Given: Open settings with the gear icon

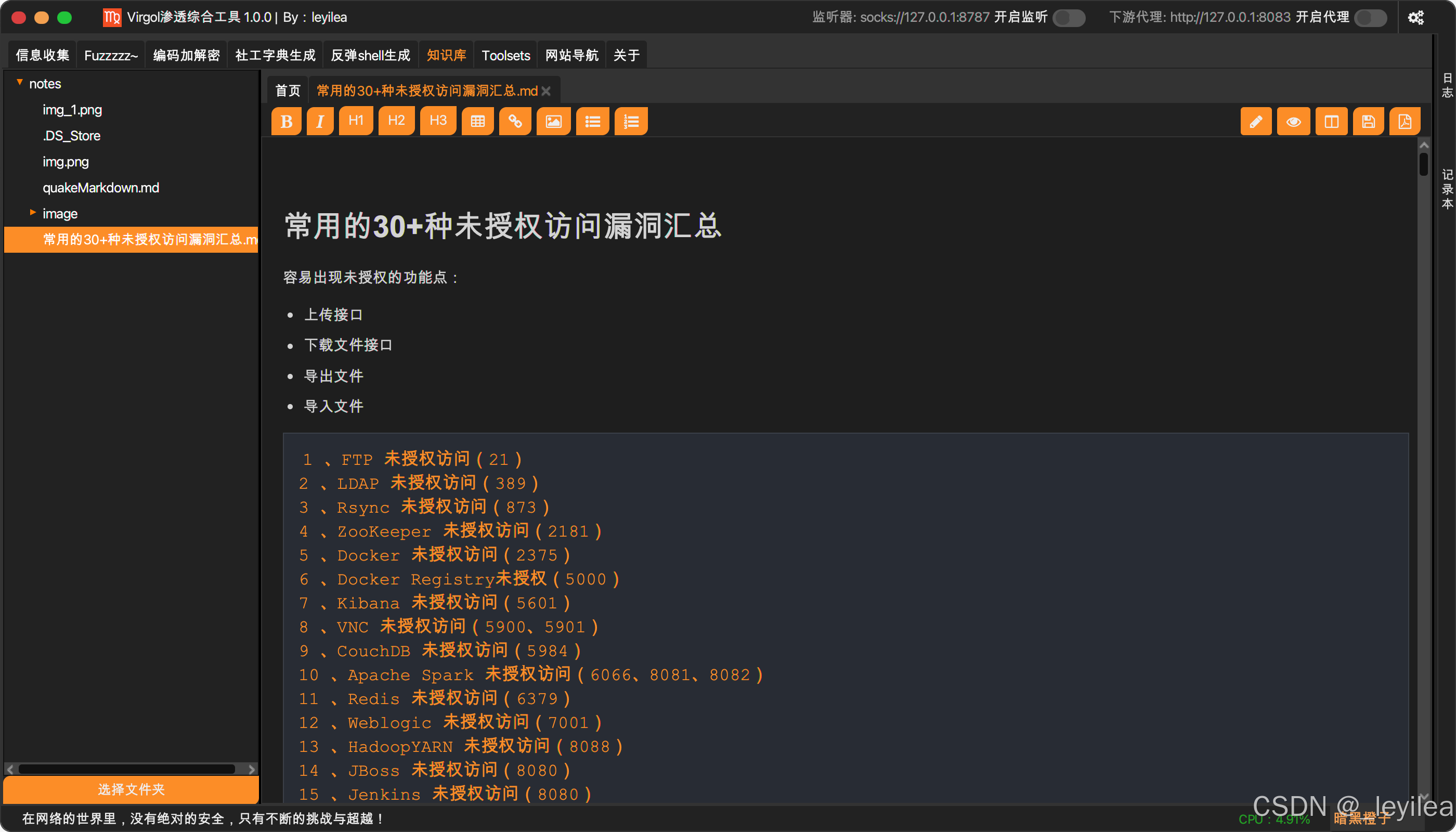Looking at the screenshot, I should tap(1415, 18).
